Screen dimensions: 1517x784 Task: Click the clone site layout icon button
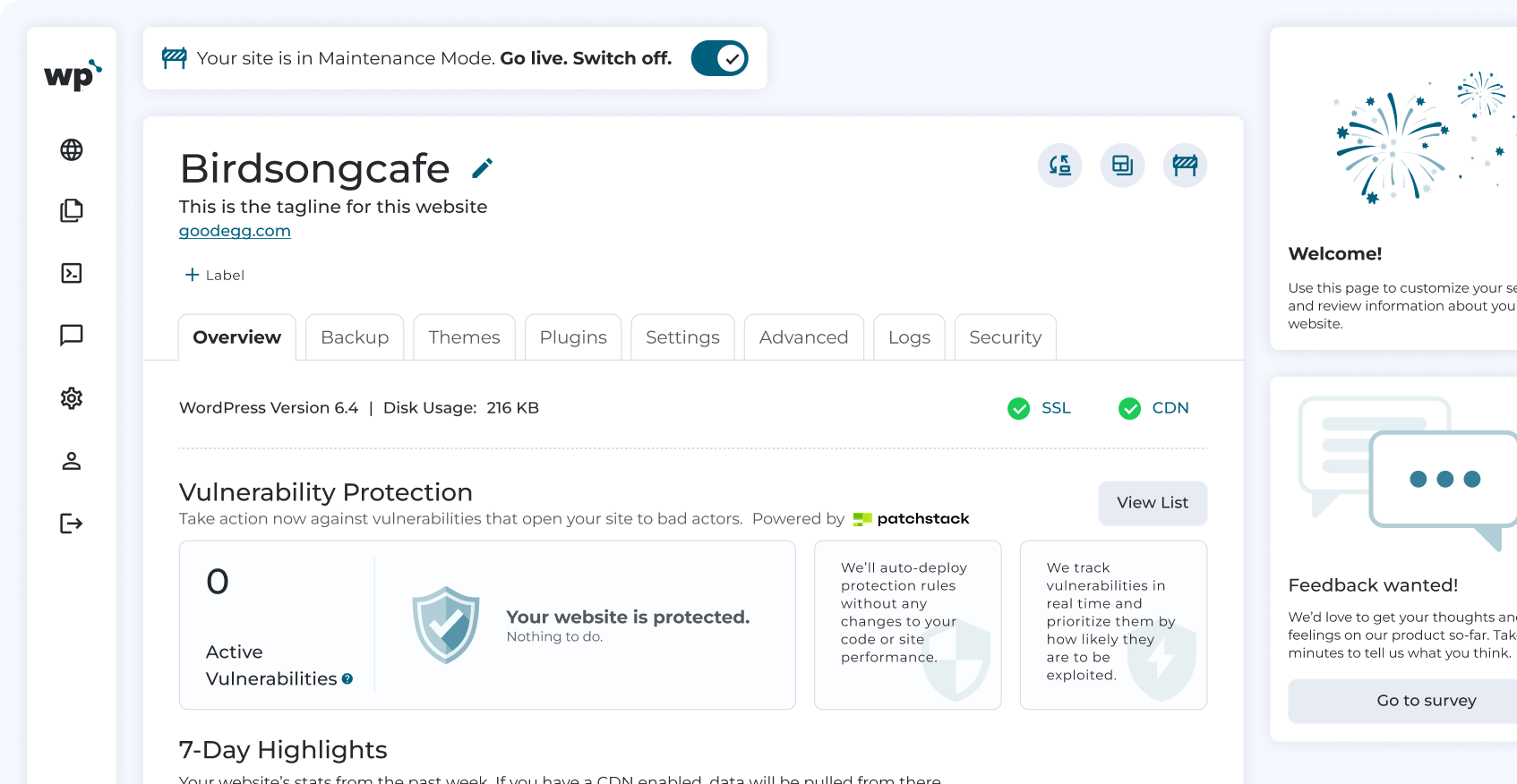(x=1122, y=166)
